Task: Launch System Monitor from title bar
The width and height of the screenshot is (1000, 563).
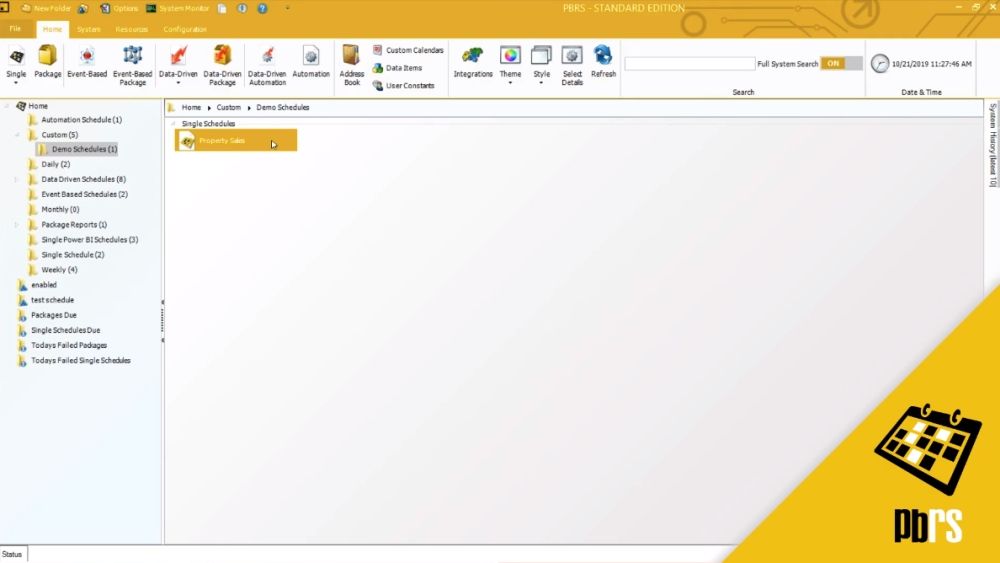Action: point(178,8)
